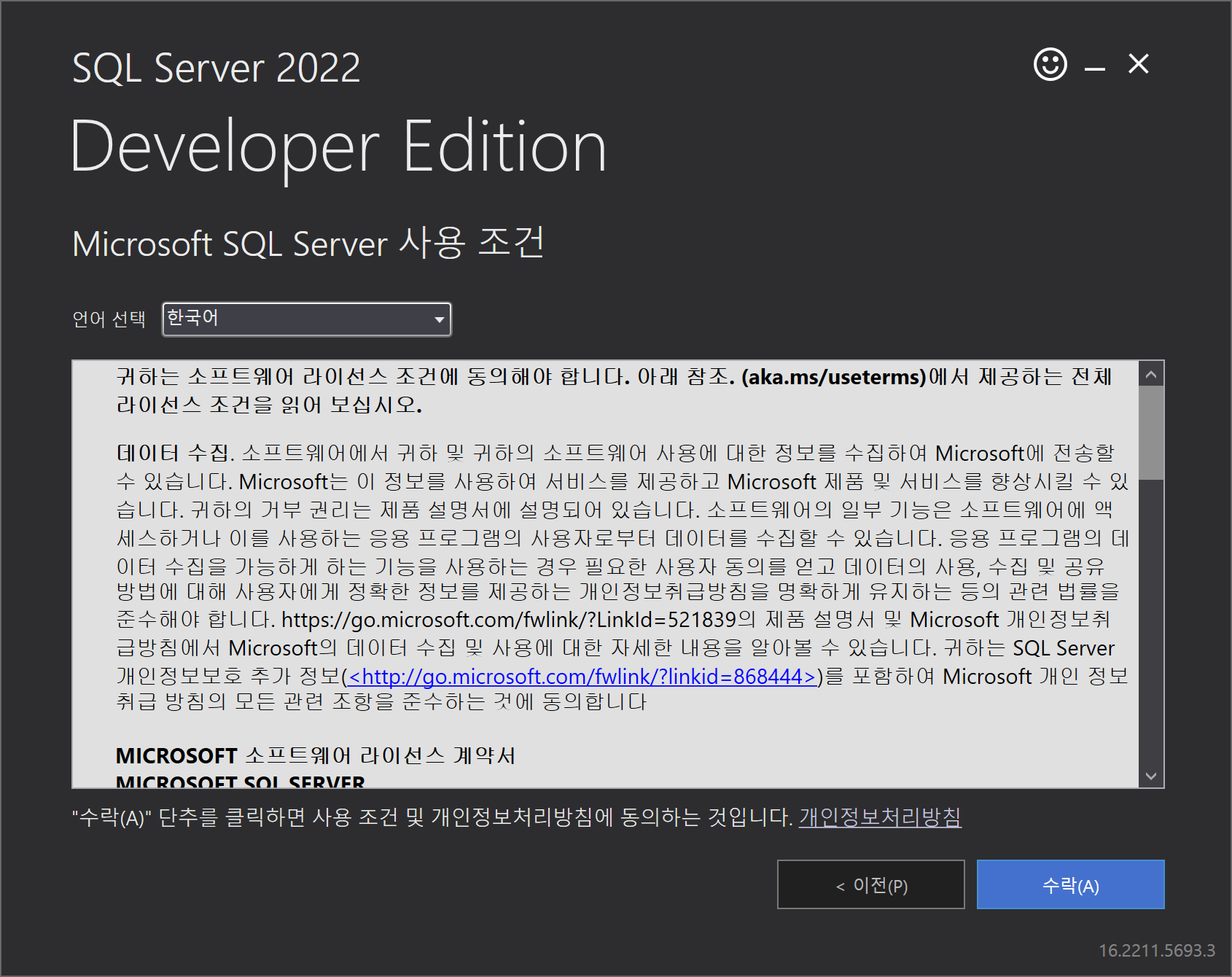Image resolution: width=1232 pixels, height=977 pixels.
Task: Click the 수락(A) accept button
Action: tap(1070, 884)
